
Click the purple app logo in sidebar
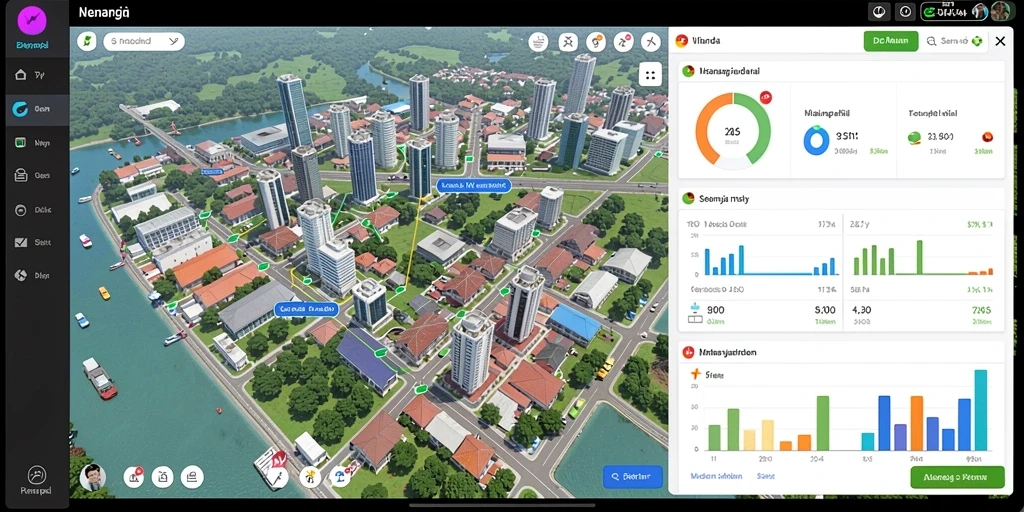(x=33, y=22)
